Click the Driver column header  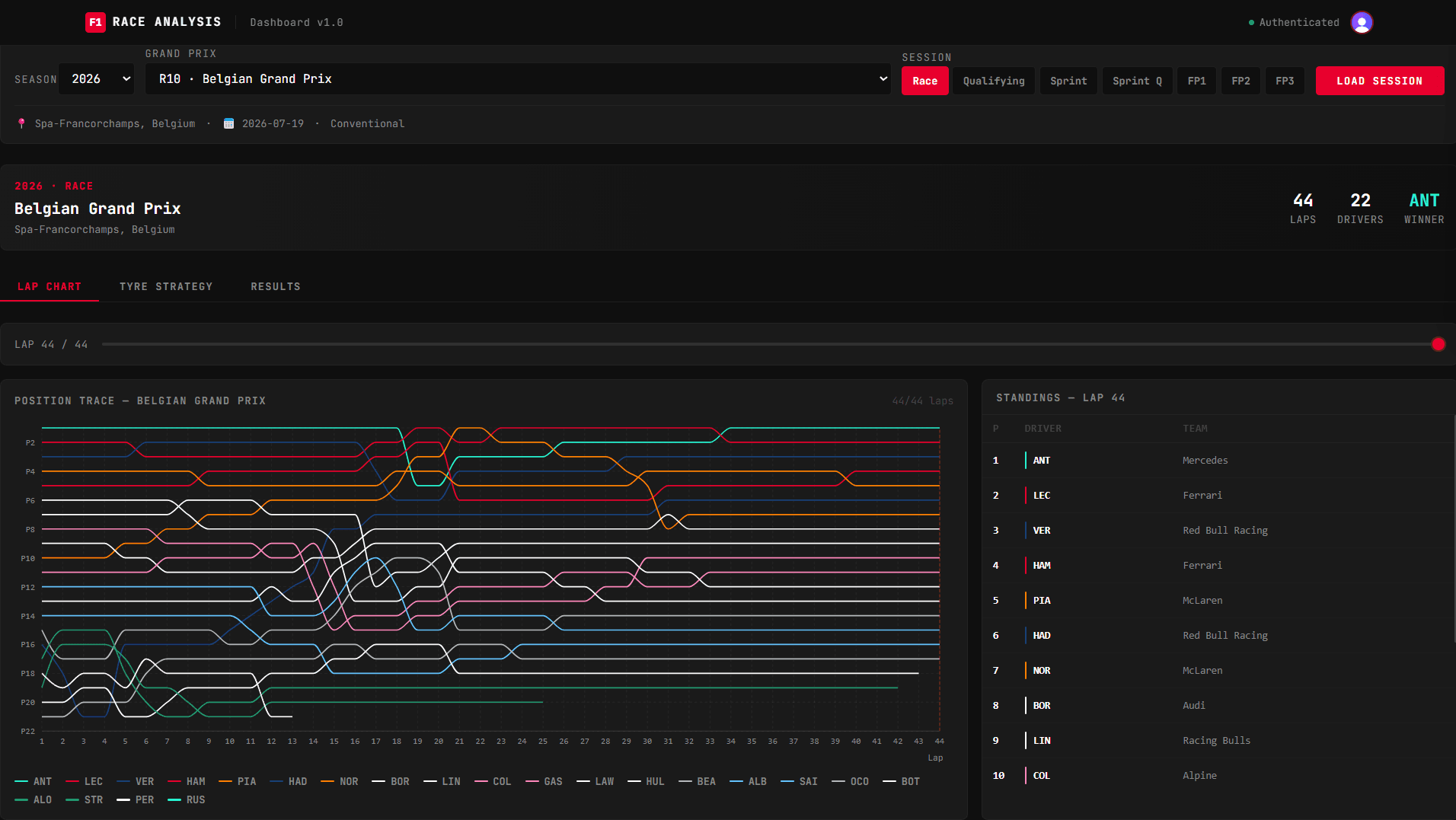(x=1043, y=429)
